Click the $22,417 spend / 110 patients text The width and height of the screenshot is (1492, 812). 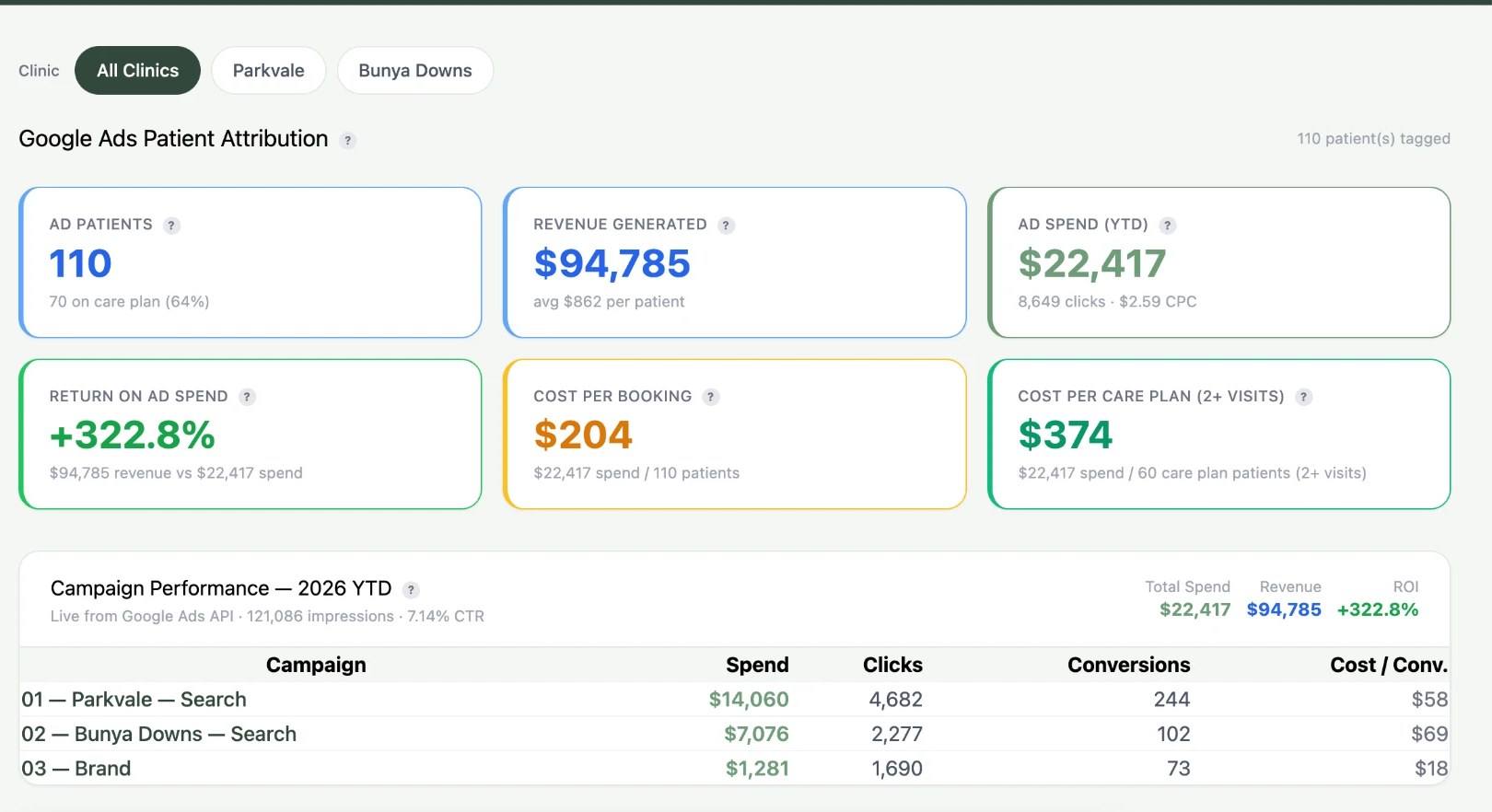[636, 473]
